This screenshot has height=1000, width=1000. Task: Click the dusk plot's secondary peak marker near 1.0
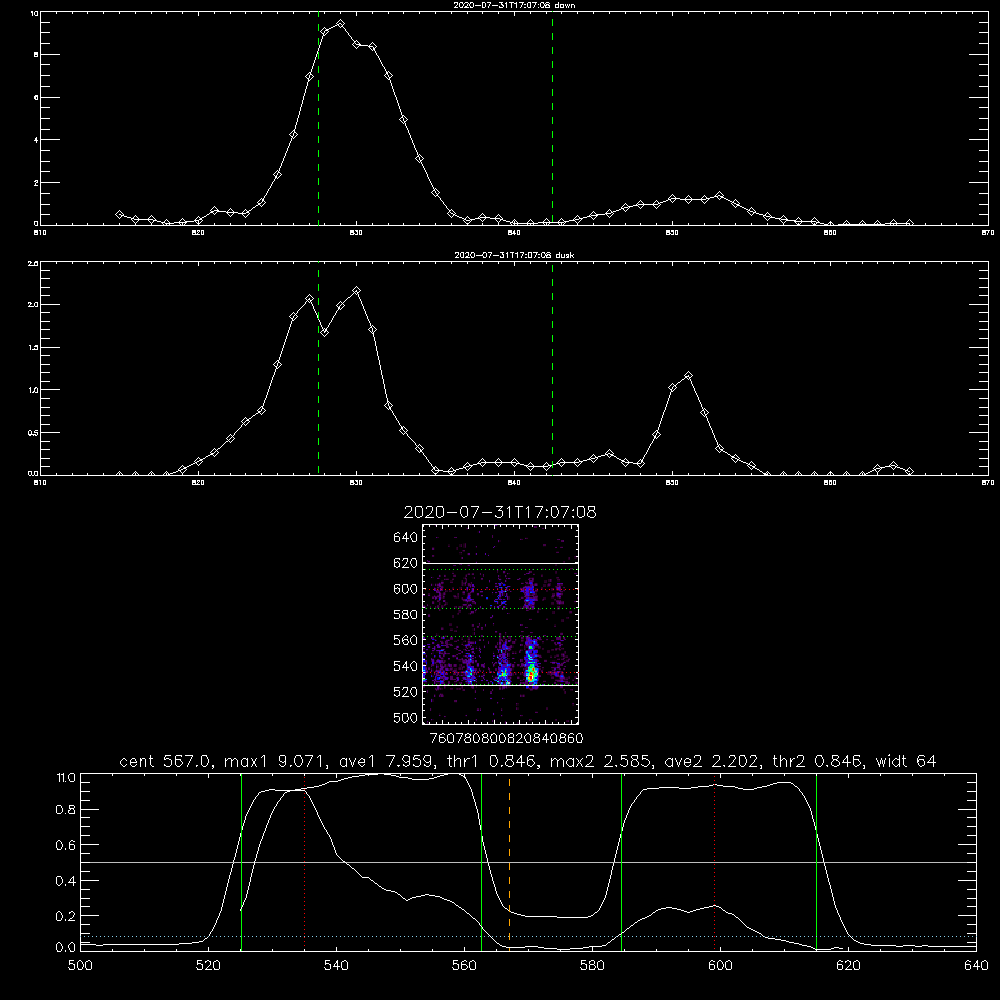[x=688, y=376]
